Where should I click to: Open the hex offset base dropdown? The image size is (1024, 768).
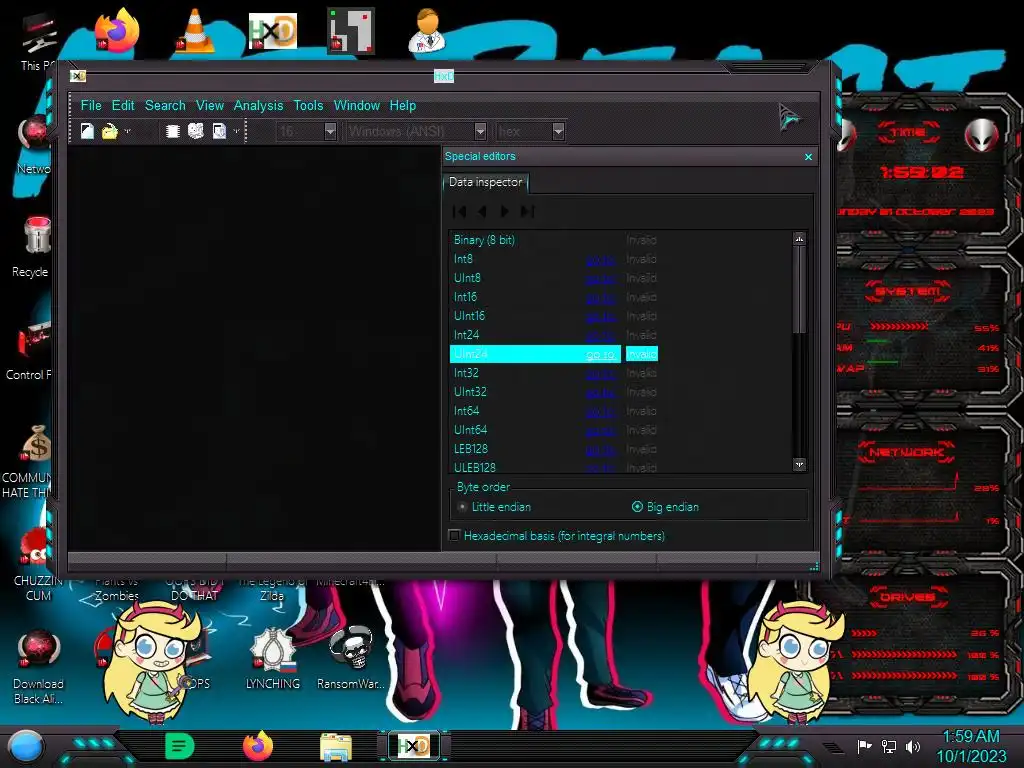click(558, 131)
